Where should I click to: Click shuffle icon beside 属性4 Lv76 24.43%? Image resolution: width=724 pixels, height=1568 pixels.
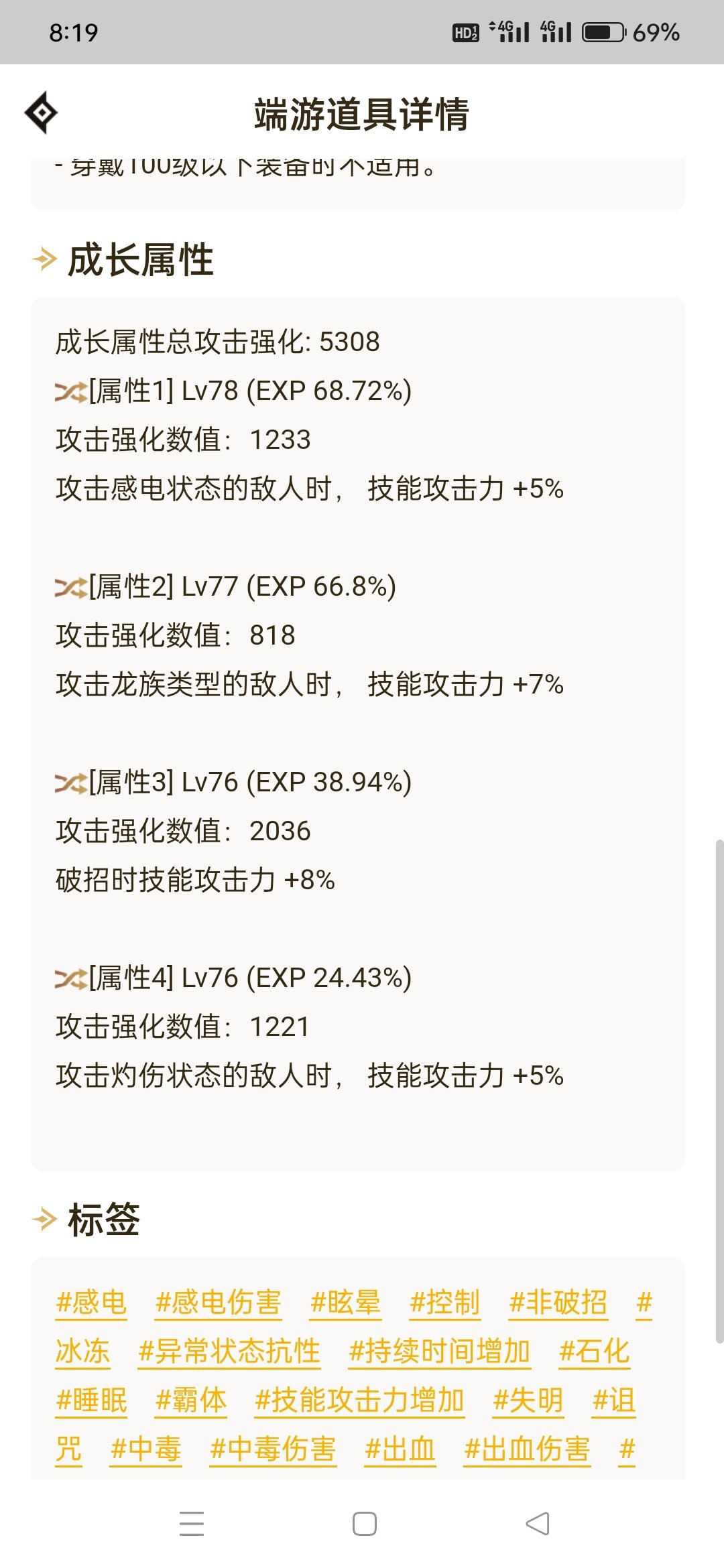point(71,978)
